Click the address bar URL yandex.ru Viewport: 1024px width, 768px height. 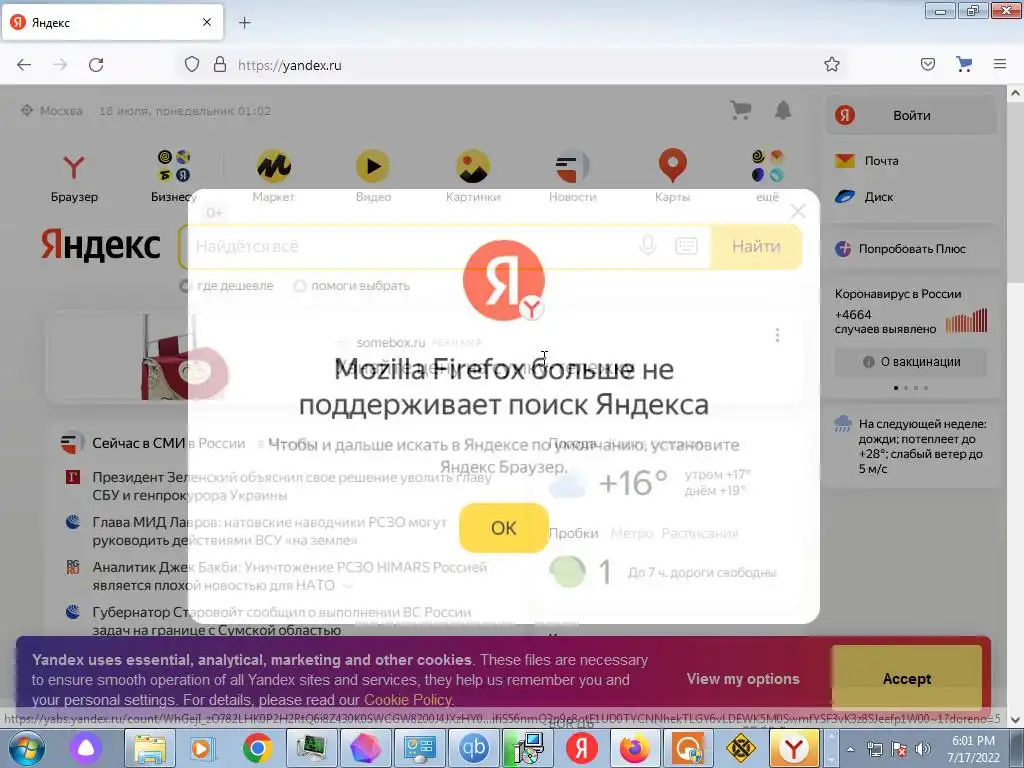tap(289, 65)
